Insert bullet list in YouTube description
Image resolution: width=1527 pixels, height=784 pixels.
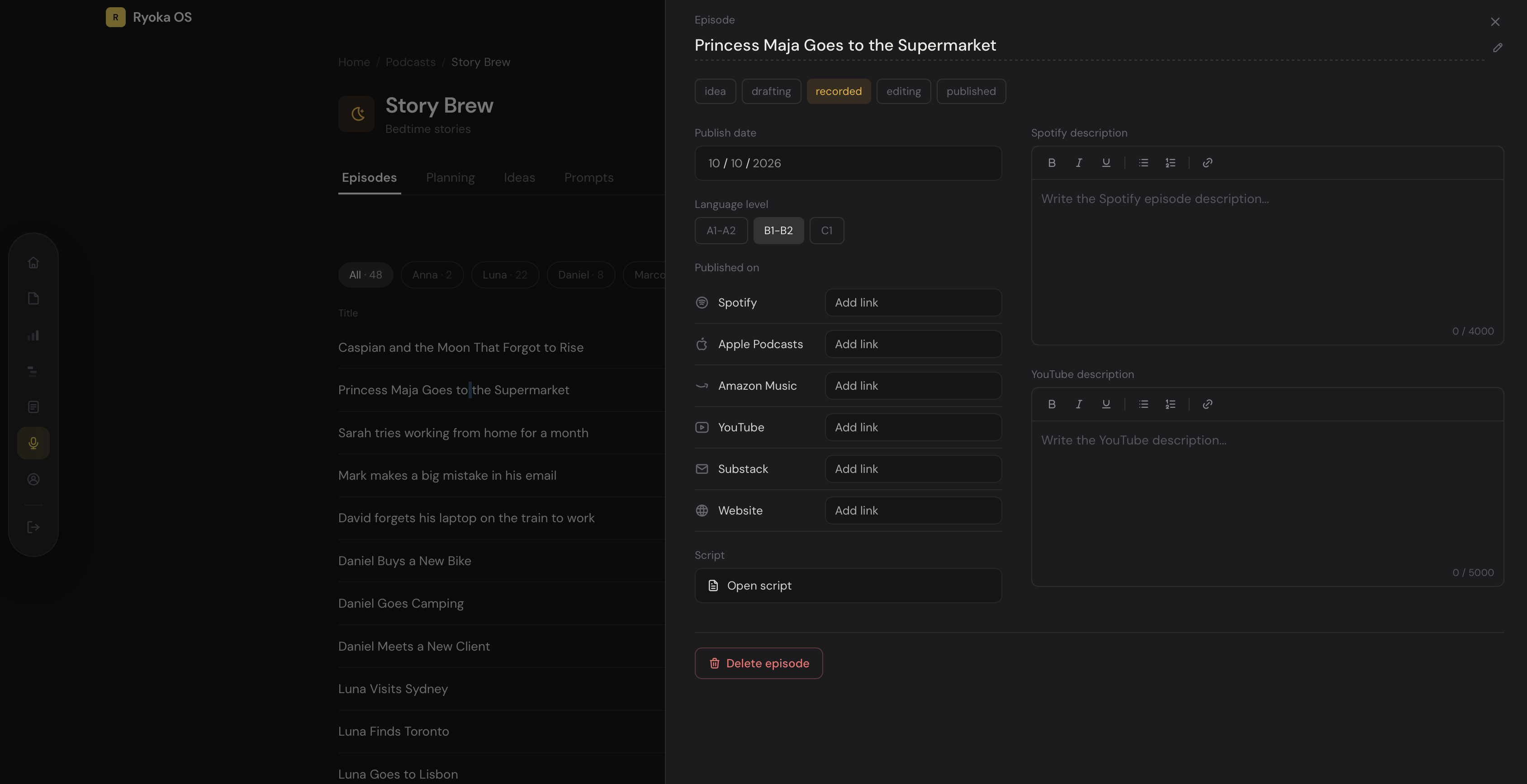(1143, 404)
